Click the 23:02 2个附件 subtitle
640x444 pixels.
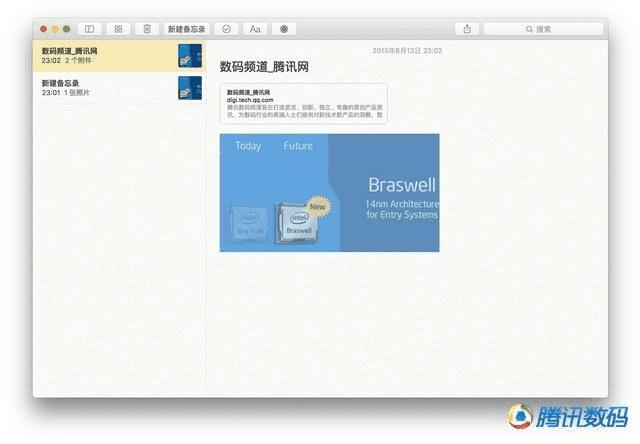point(67,61)
